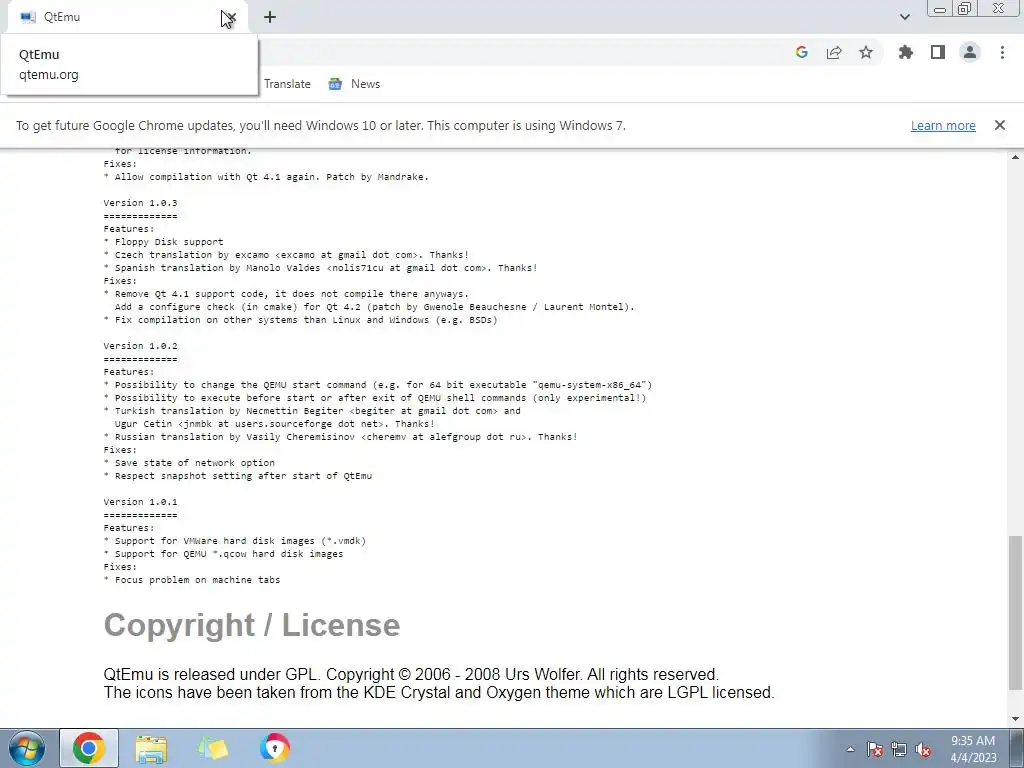1024x768 pixels.
Task: Click the Chrome taskbar icon
Action: [89, 748]
